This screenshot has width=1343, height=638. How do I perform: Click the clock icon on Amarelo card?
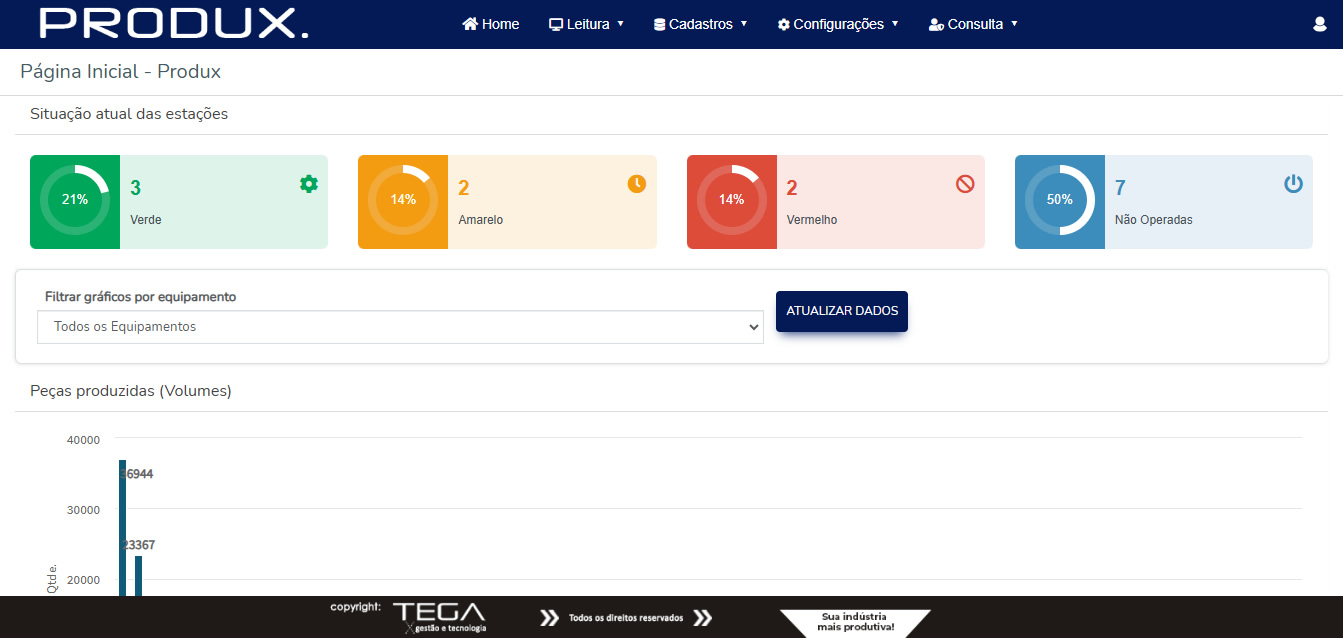(x=637, y=184)
